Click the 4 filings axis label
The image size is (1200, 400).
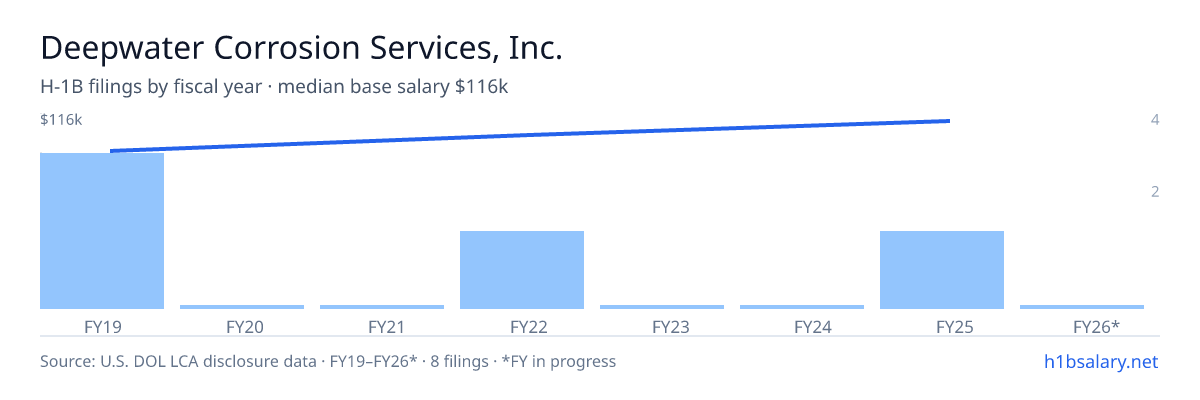[1155, 120]
